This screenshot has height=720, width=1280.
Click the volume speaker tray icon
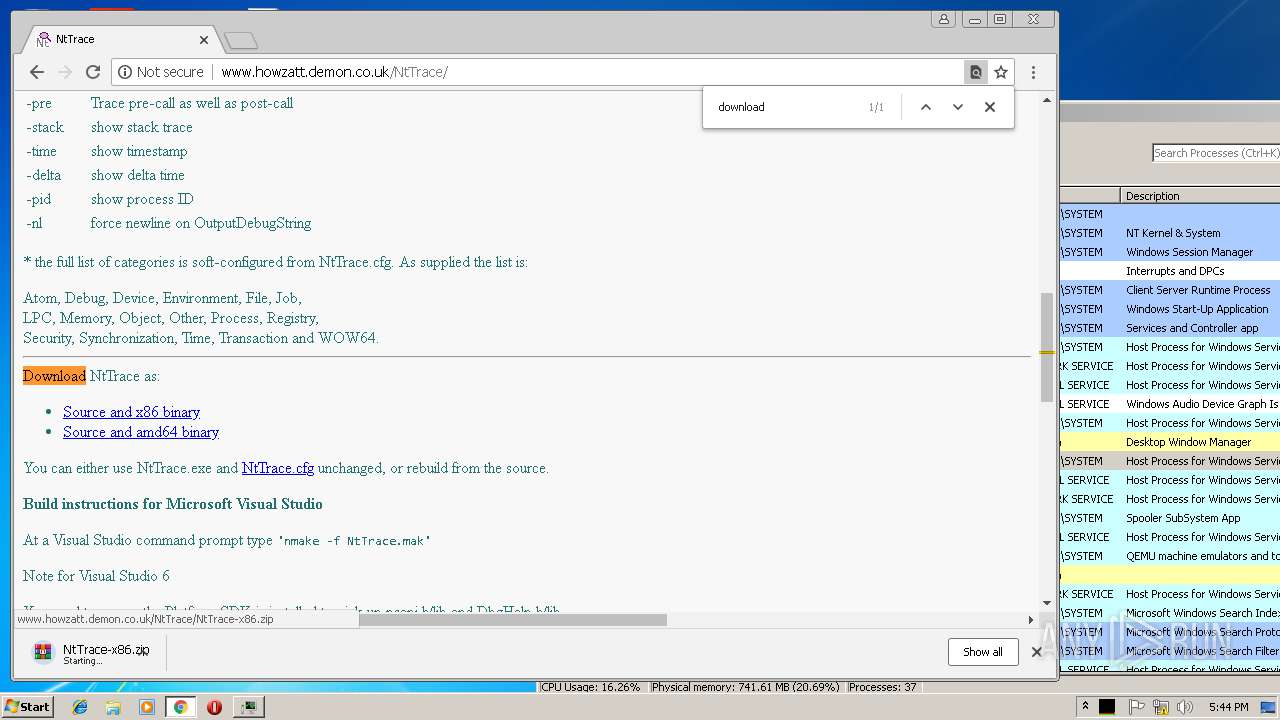pos(1184,707)
